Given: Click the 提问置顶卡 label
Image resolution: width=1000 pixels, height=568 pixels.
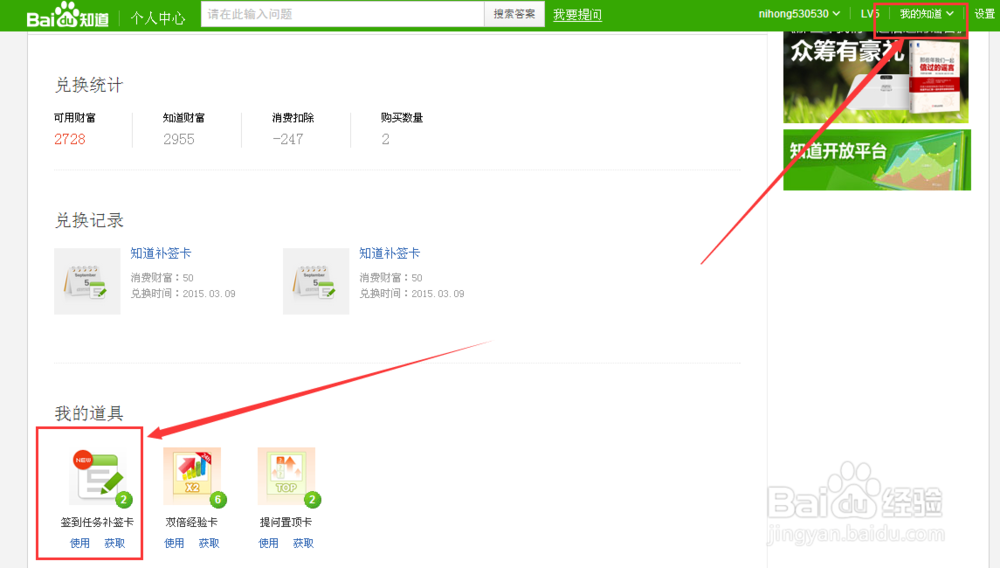Looking at the screenshot, I should [x=286, y=522].
